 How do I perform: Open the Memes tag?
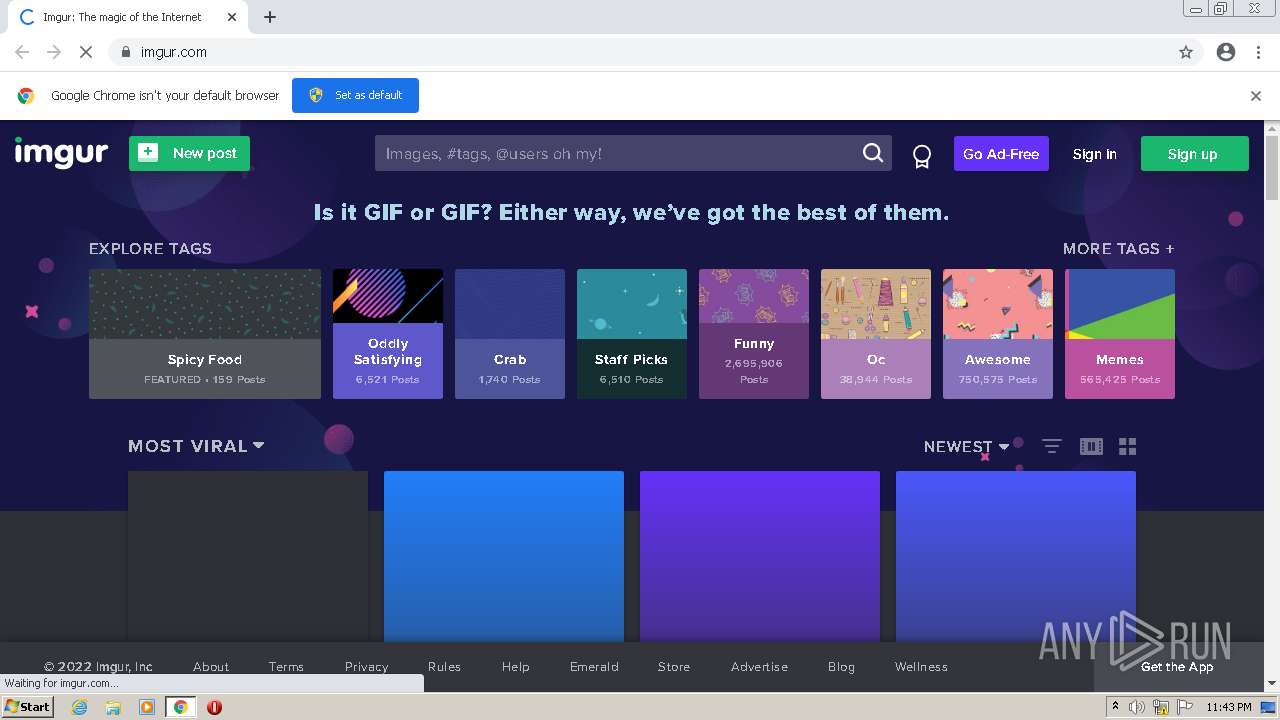click(x=1120, y=334)
